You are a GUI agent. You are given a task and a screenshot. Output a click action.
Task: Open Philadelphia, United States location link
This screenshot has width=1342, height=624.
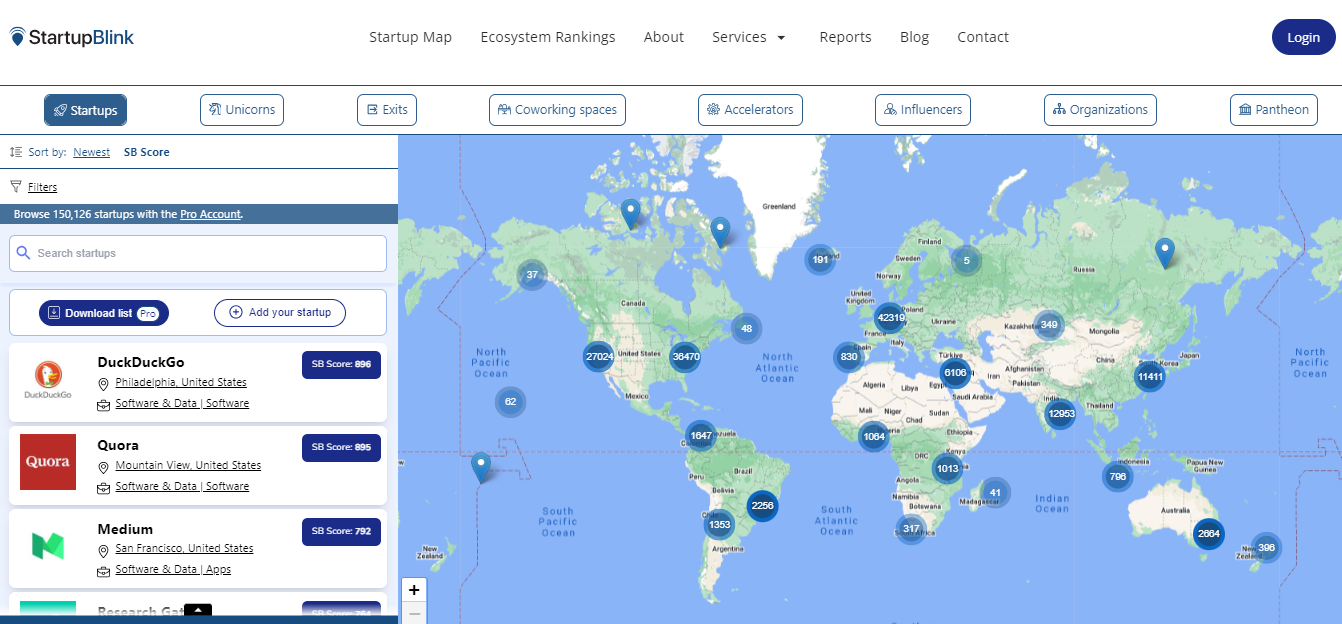181,383
